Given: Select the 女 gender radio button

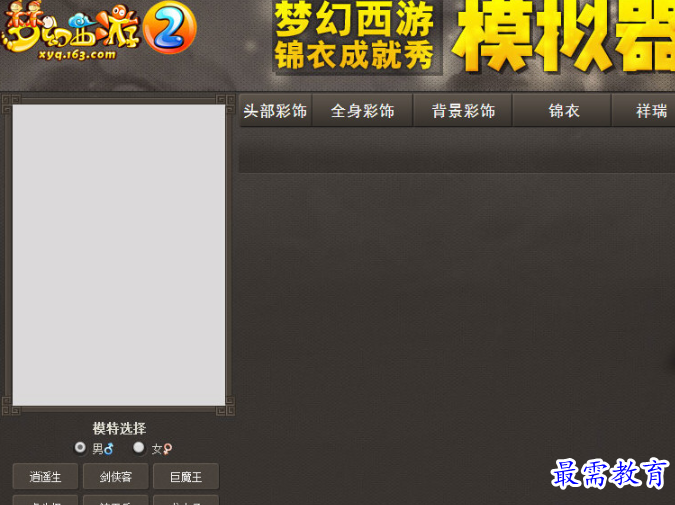Looking at the screenshot, I should tap(139, 448).
